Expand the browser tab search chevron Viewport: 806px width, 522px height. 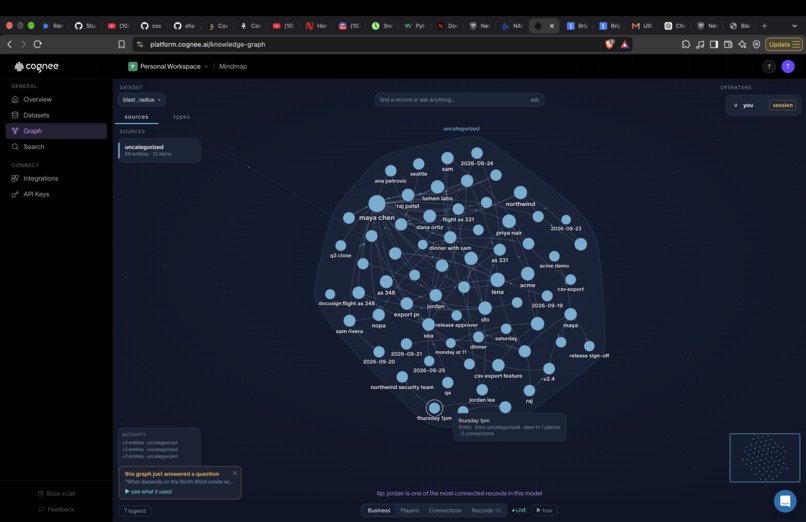[x=794, y=26]
